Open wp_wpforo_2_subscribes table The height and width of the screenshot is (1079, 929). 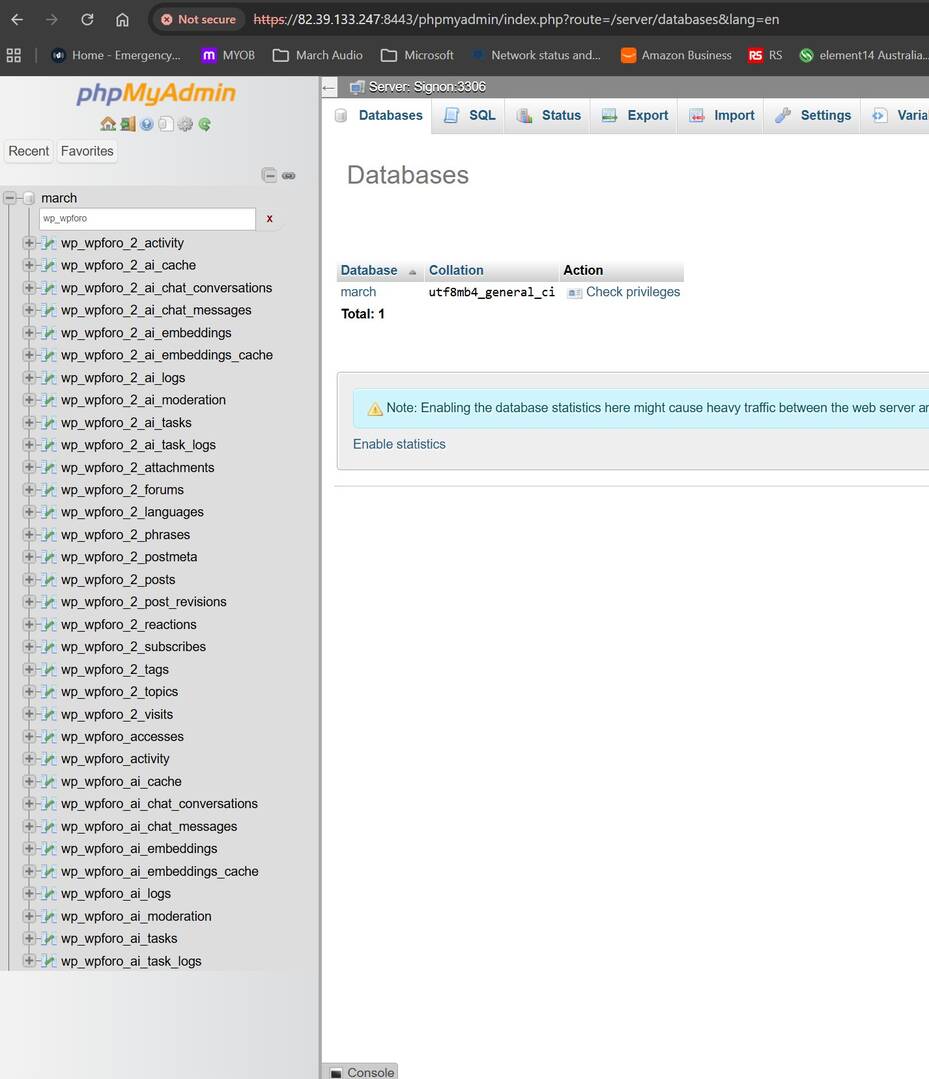click(133, 647)
